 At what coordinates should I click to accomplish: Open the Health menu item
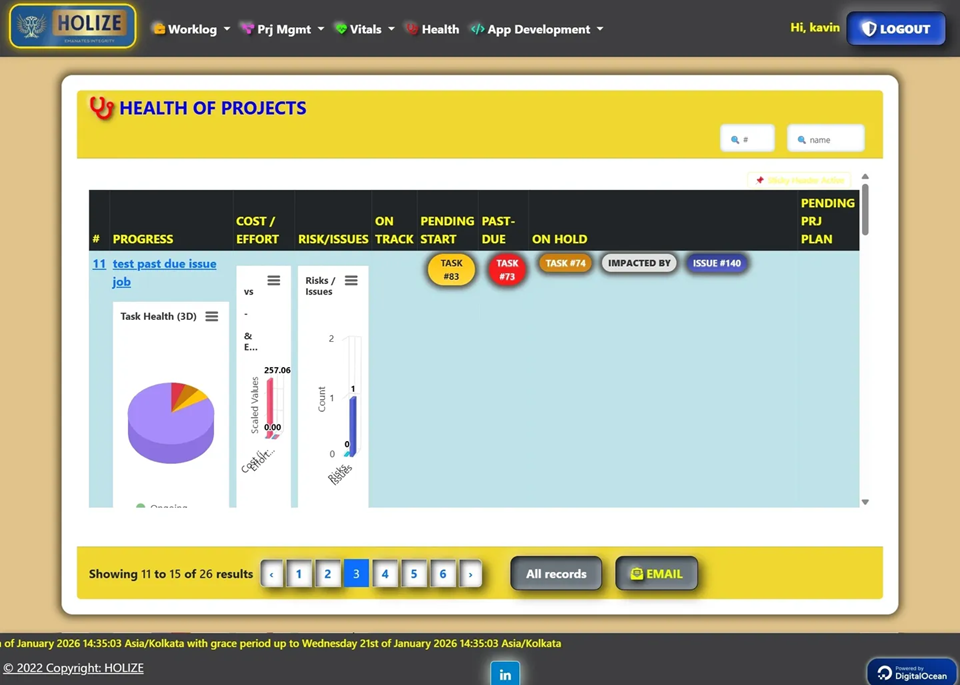point(432,29)
